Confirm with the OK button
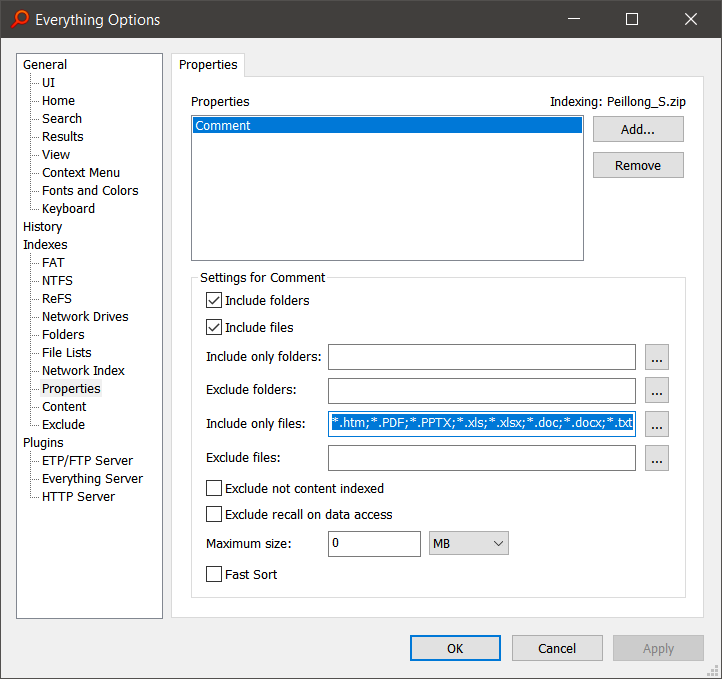Screen dimensions: 722x679 pos(455,648)
